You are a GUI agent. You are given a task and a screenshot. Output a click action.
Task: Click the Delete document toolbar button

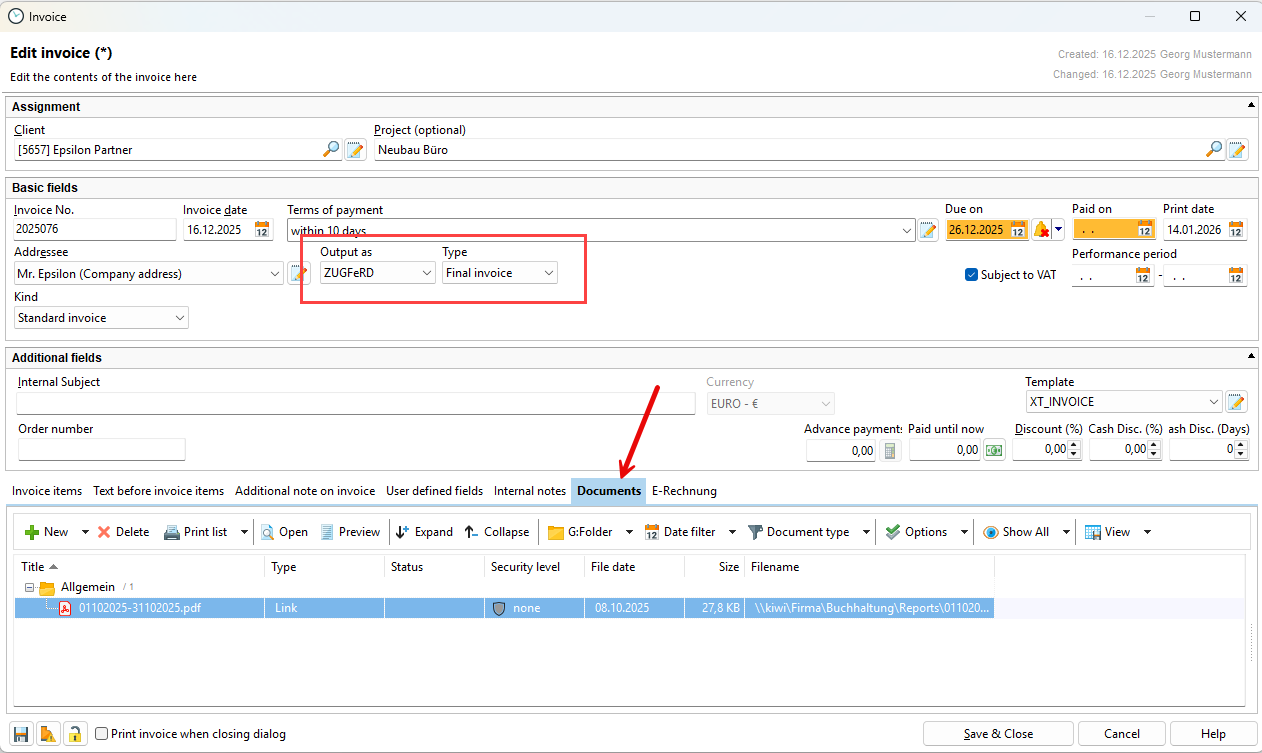[122, 532]
